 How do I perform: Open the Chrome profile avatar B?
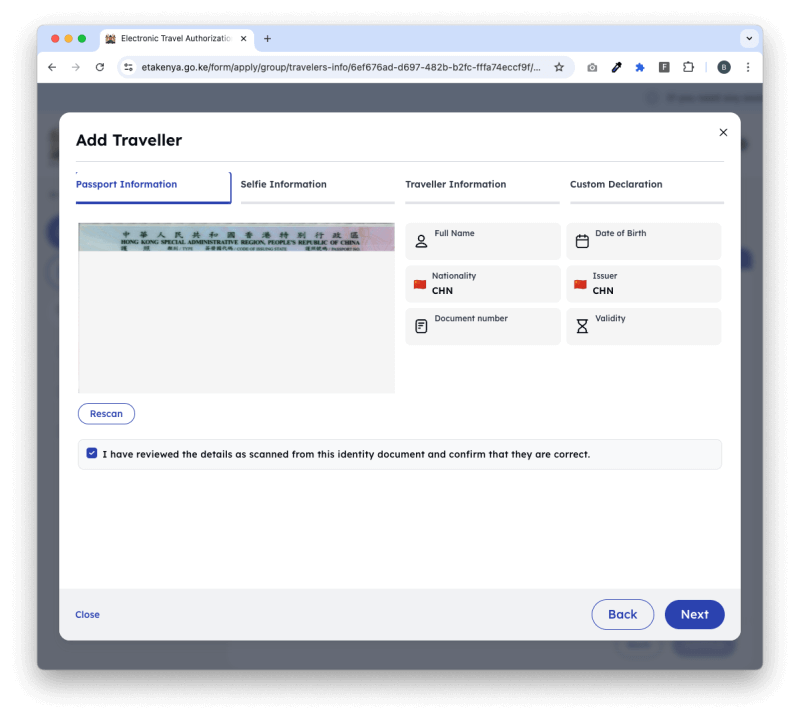pyautogui.click(x=723, y=67)
